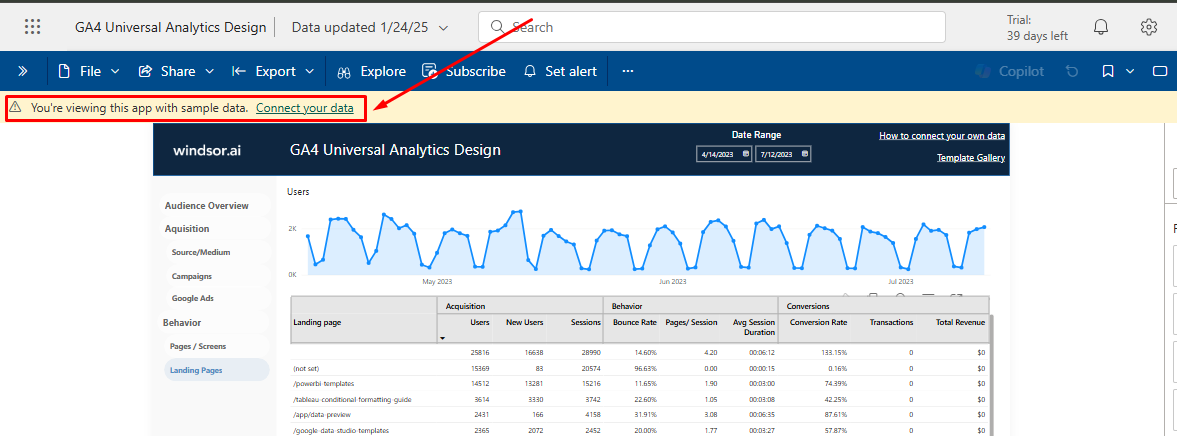Expand the Export dropdown chevron
1177x436 pixels.
[x=310, y=71]
